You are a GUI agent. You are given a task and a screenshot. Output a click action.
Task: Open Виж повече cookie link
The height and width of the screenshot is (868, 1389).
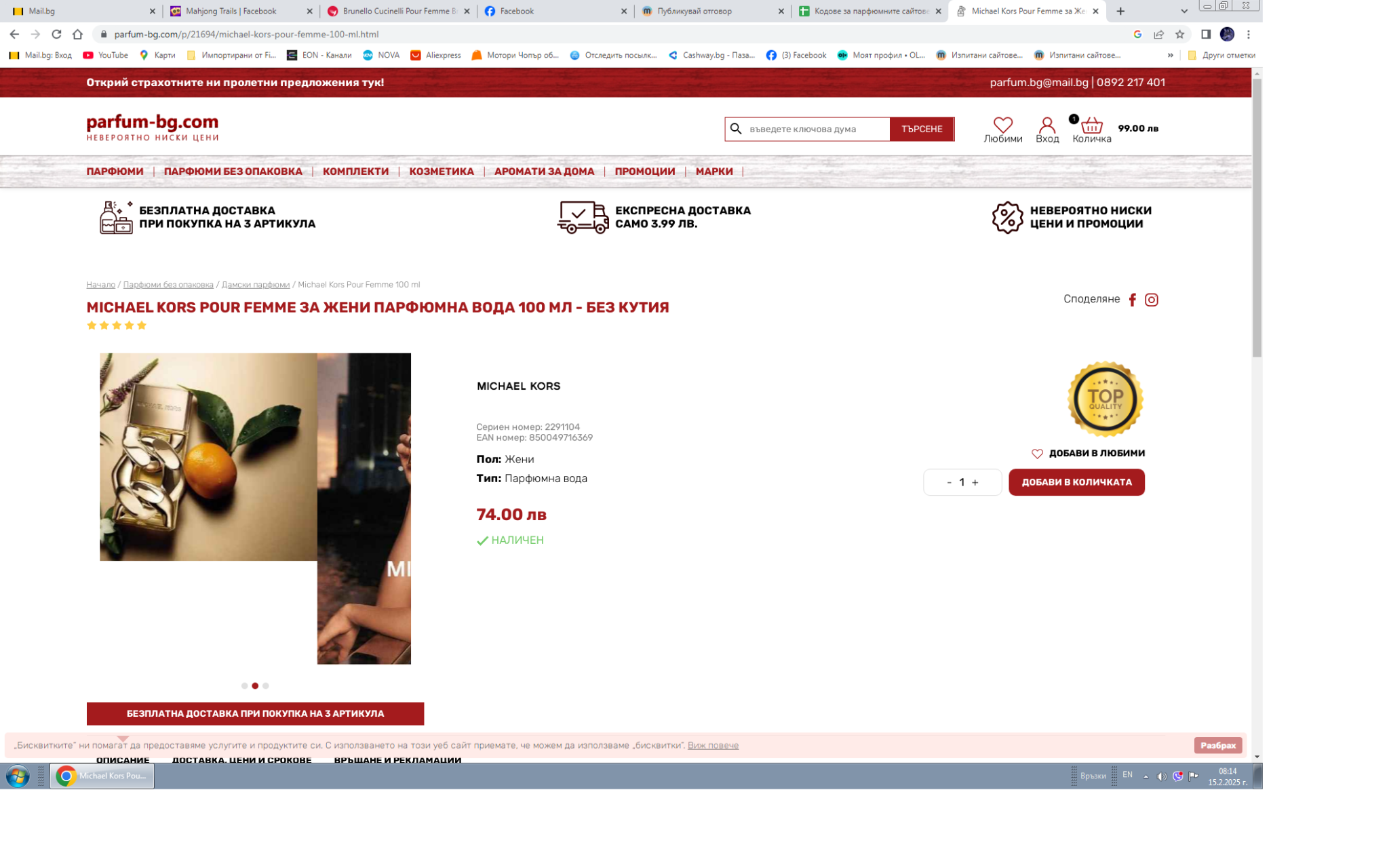coord(712,745)
